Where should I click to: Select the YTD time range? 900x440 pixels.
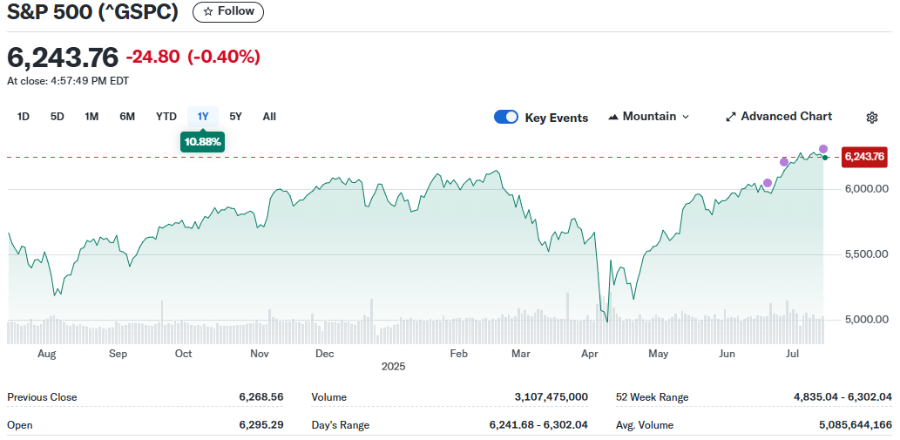click(166, 116)
